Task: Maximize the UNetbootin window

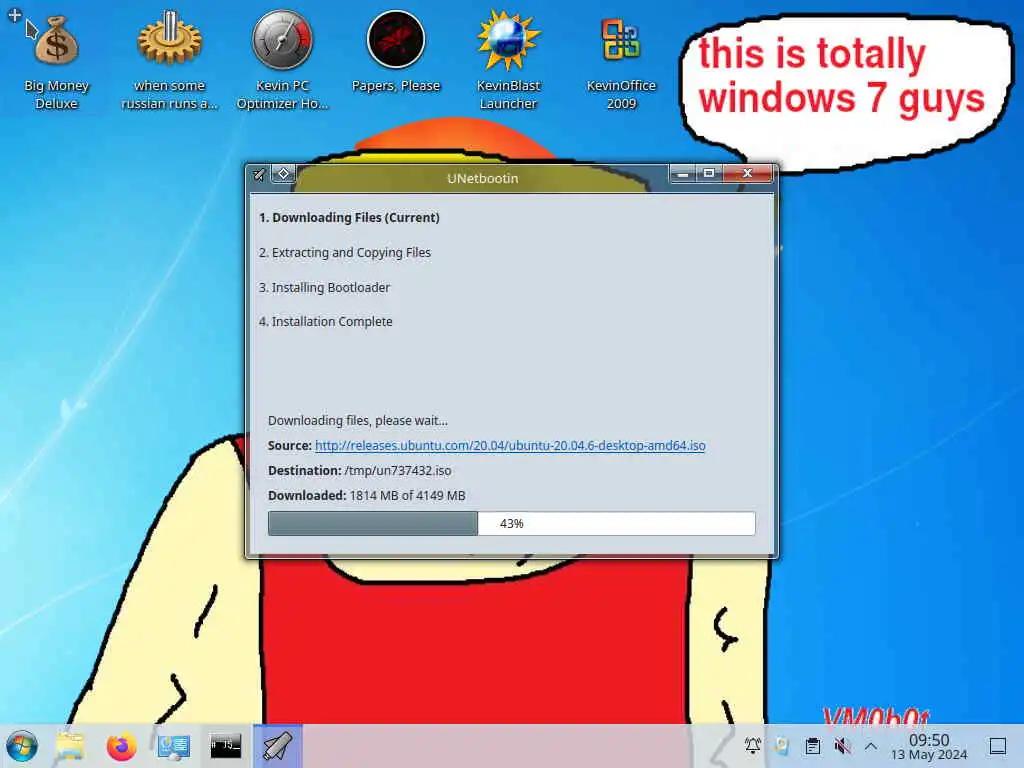Action: pyautogui.click(x=709, y=174)
